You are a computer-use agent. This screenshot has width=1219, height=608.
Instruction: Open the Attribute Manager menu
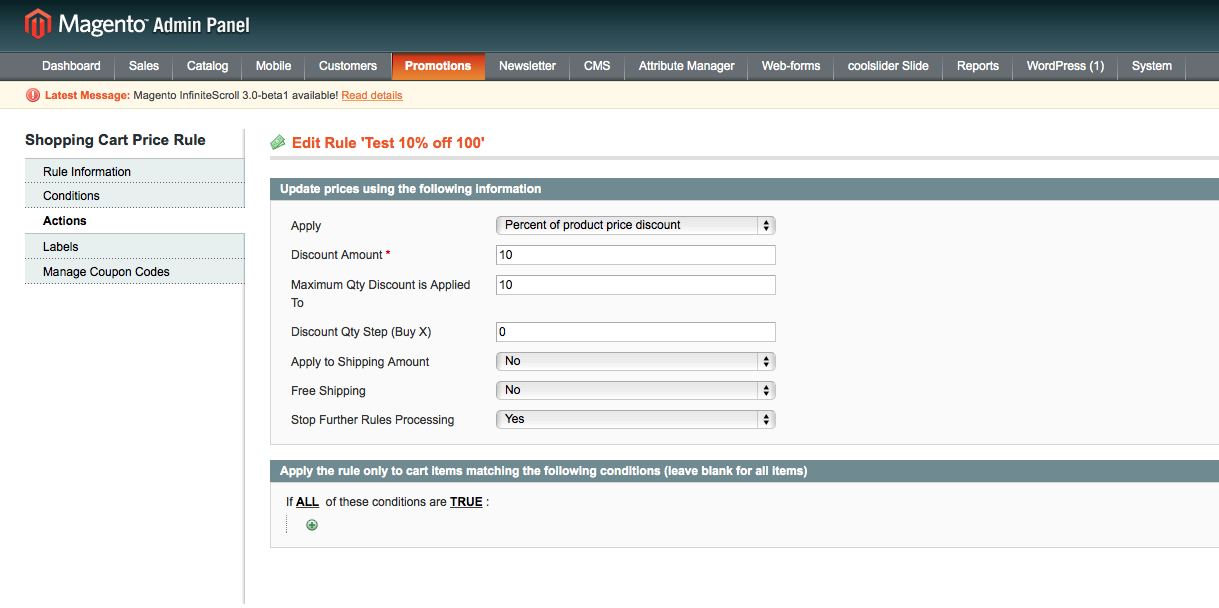687,66
